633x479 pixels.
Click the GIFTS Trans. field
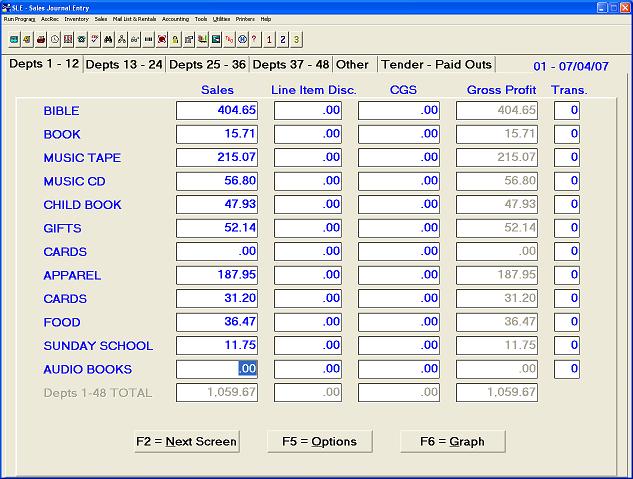click(x=567, y=228)
